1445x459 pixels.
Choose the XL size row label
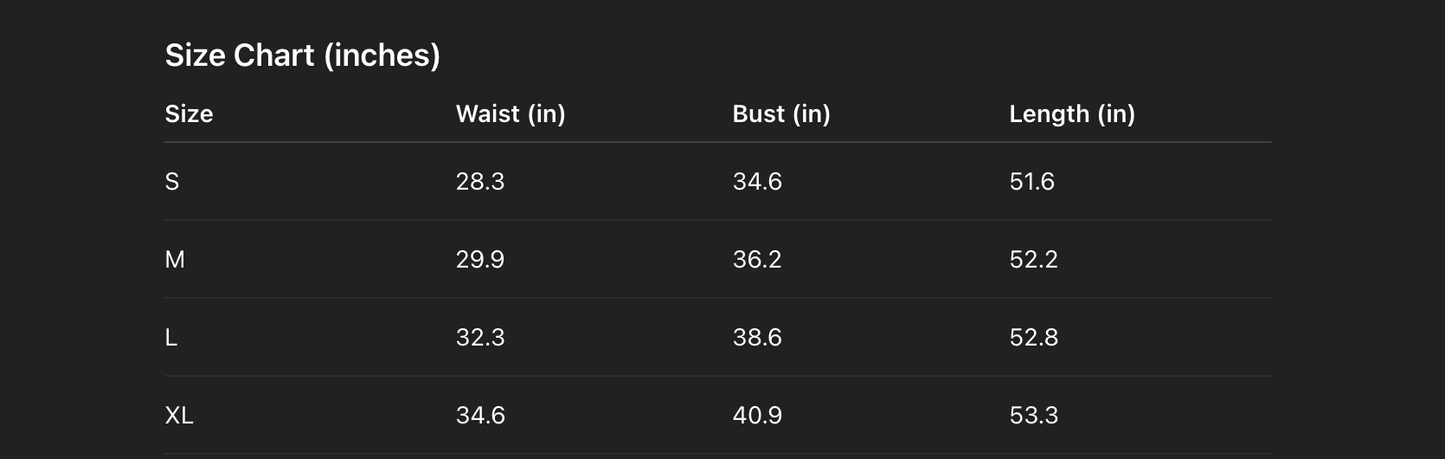[179, 416]
